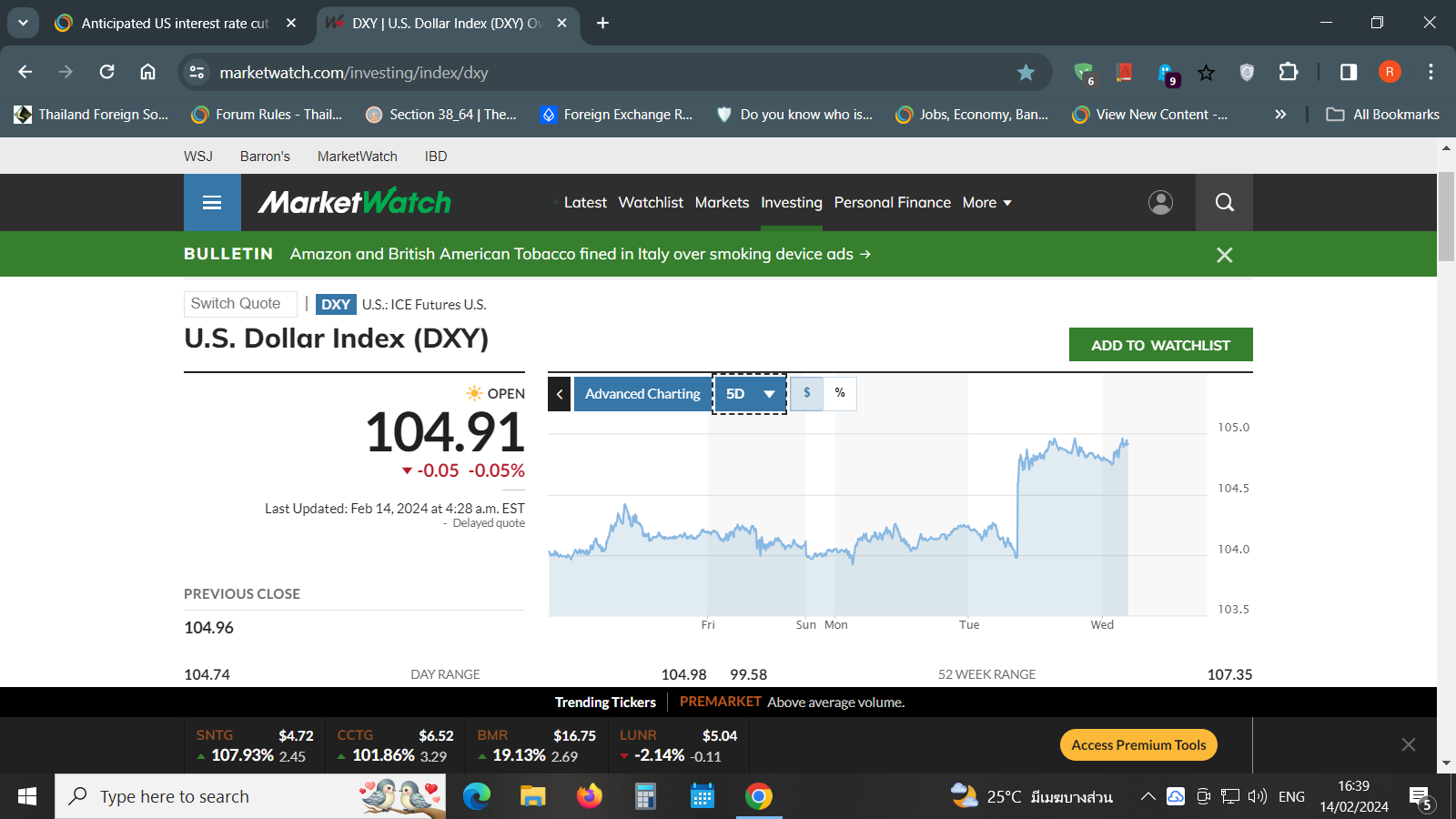
Task: Click the DXY ticker symbol badge
Action: tap(336, 304)
